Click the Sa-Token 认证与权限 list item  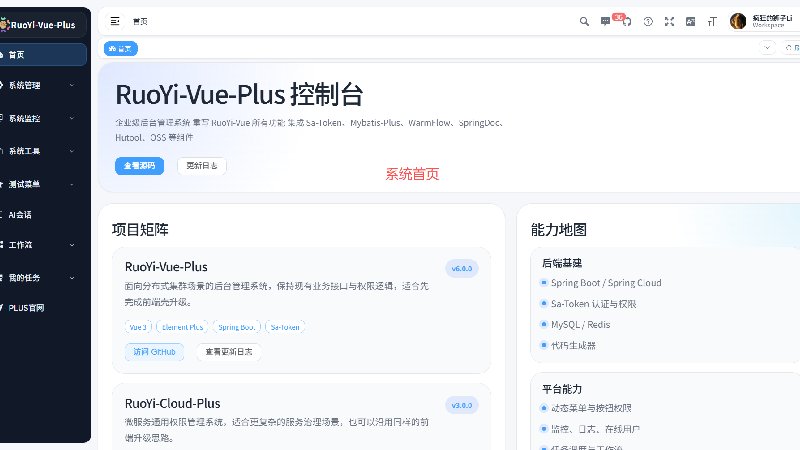(593, 304)
